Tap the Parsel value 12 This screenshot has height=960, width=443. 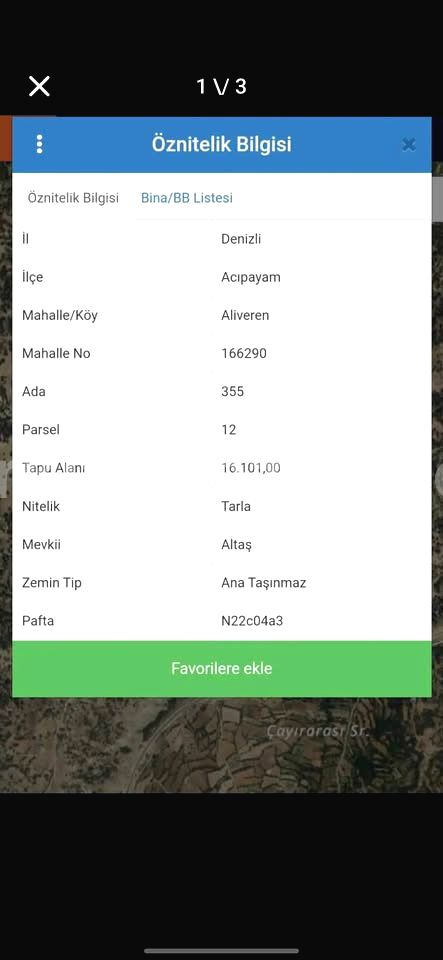(228, 430)
